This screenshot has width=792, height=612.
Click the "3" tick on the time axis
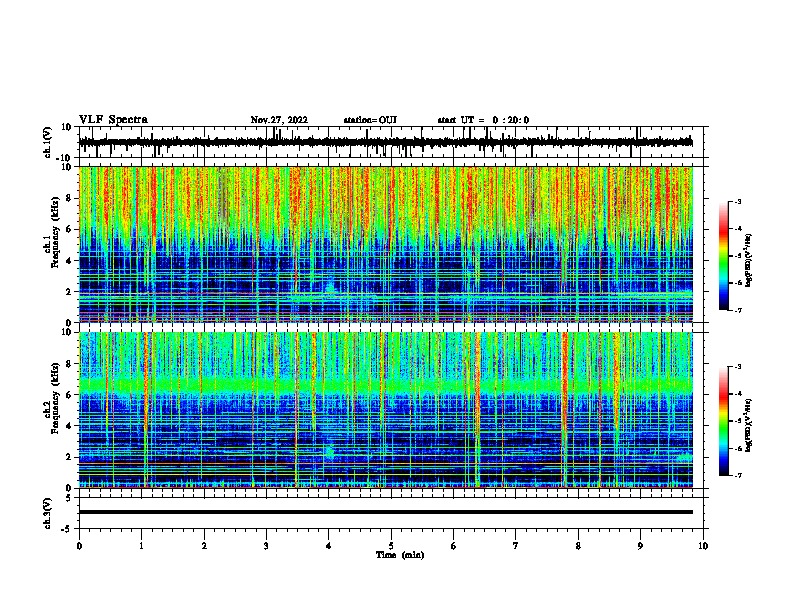click(266, 546)
